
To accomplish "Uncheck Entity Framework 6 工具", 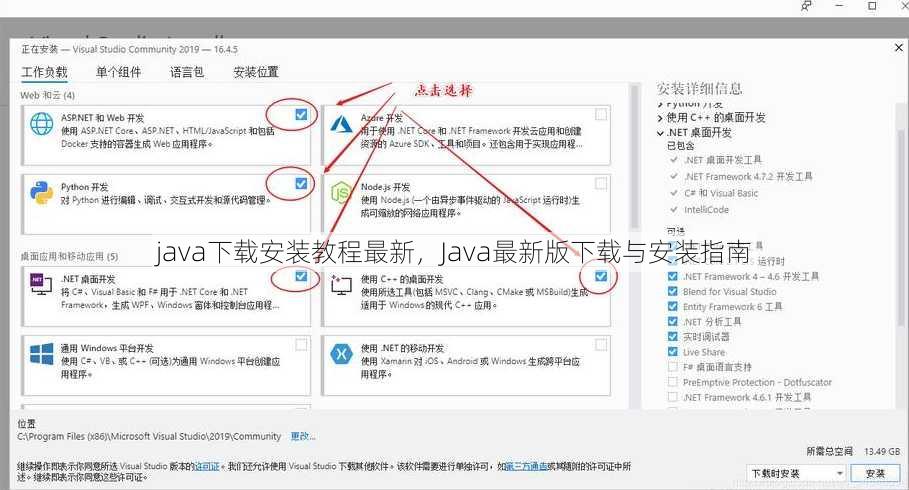I will click(x=672, y=306).
